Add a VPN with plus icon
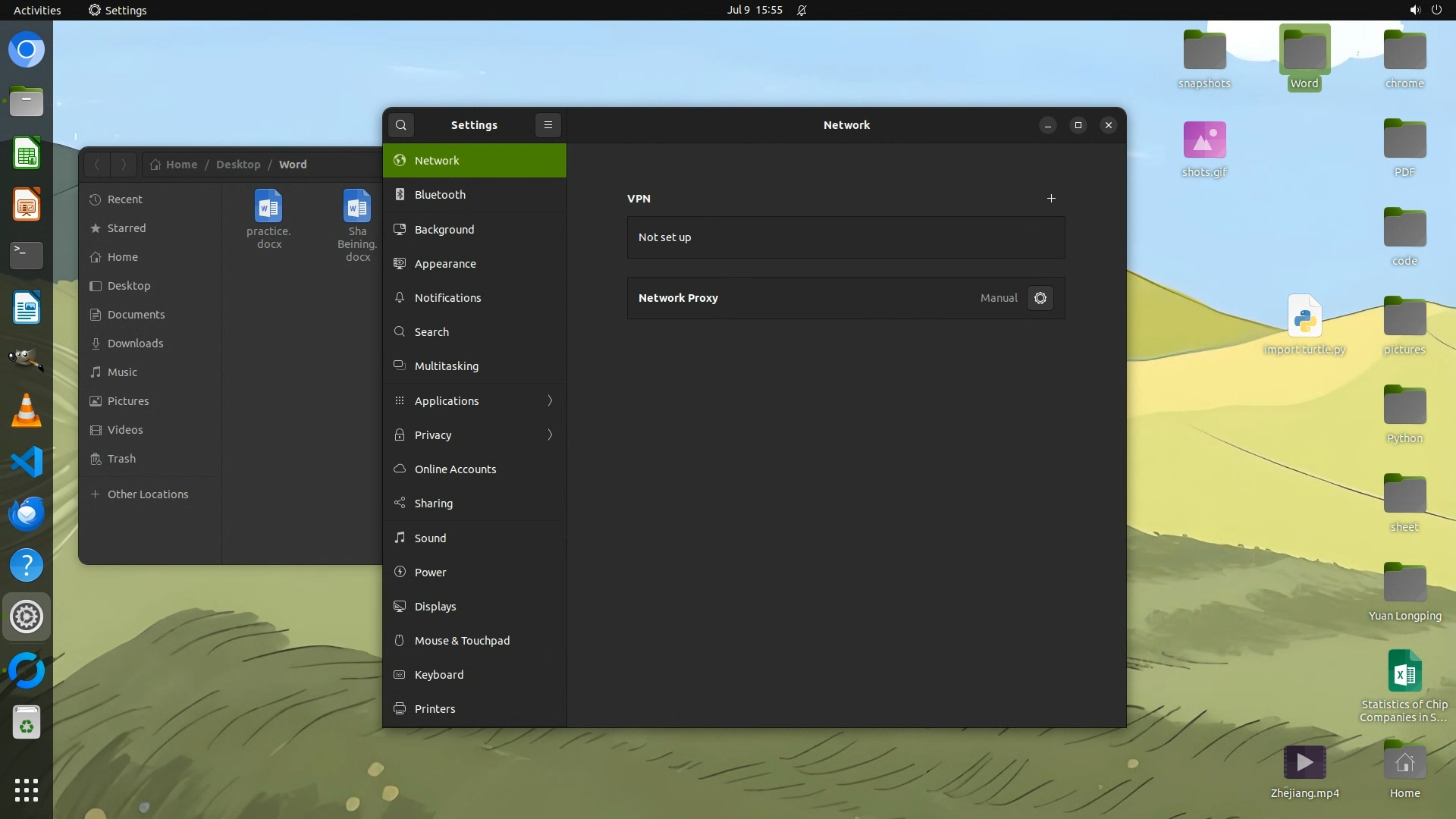 pos(1051,199)
